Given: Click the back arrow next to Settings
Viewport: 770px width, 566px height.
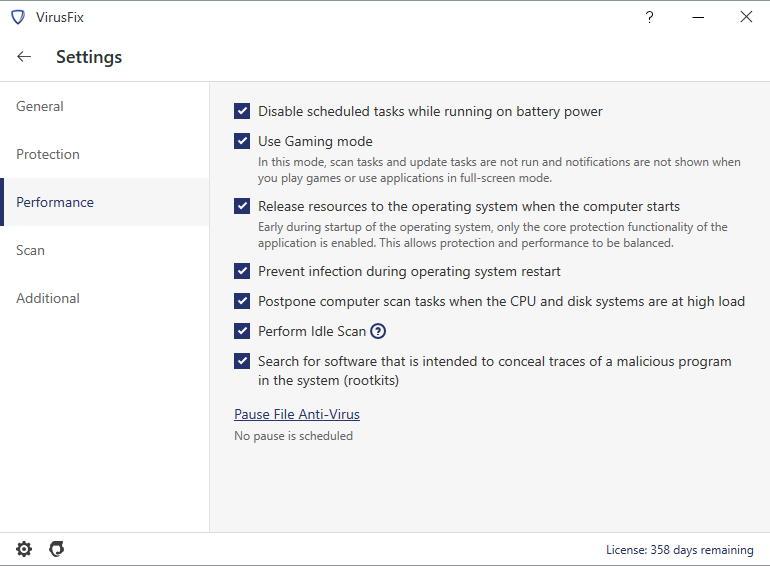Looking at the screenshot, I should [x=24, y=57].
